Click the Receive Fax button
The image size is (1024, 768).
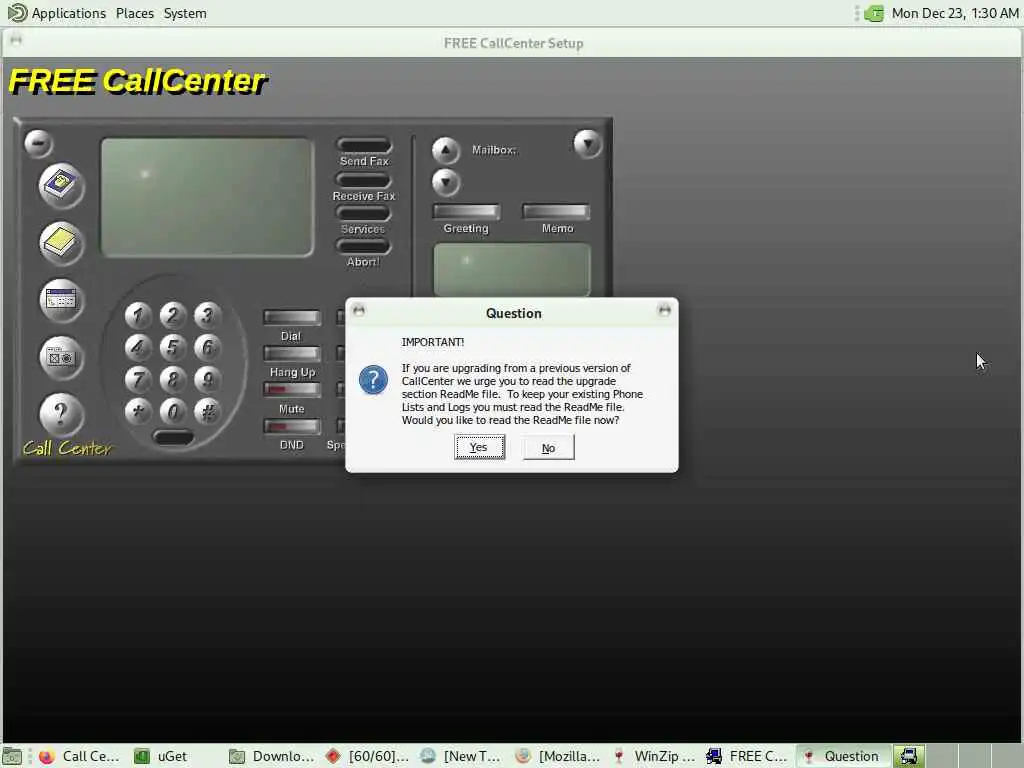[x=364, y=180]
